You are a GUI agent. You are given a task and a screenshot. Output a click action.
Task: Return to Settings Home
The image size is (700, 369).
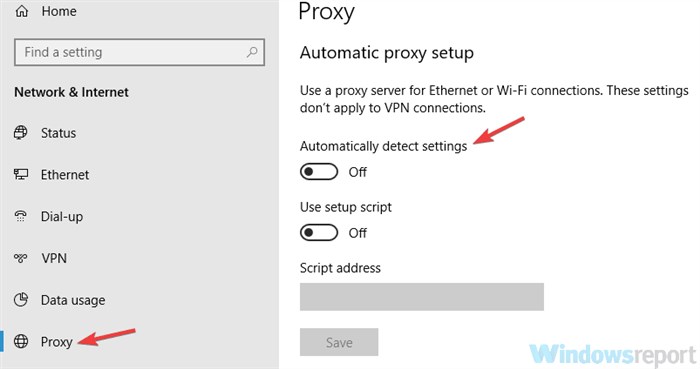pos(59,11)
